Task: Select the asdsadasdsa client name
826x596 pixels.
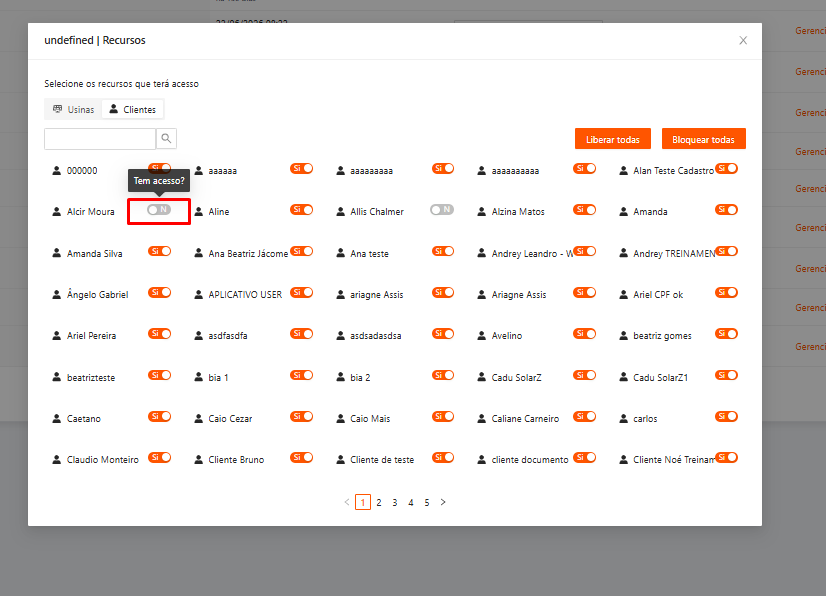Action: [376, 336]
